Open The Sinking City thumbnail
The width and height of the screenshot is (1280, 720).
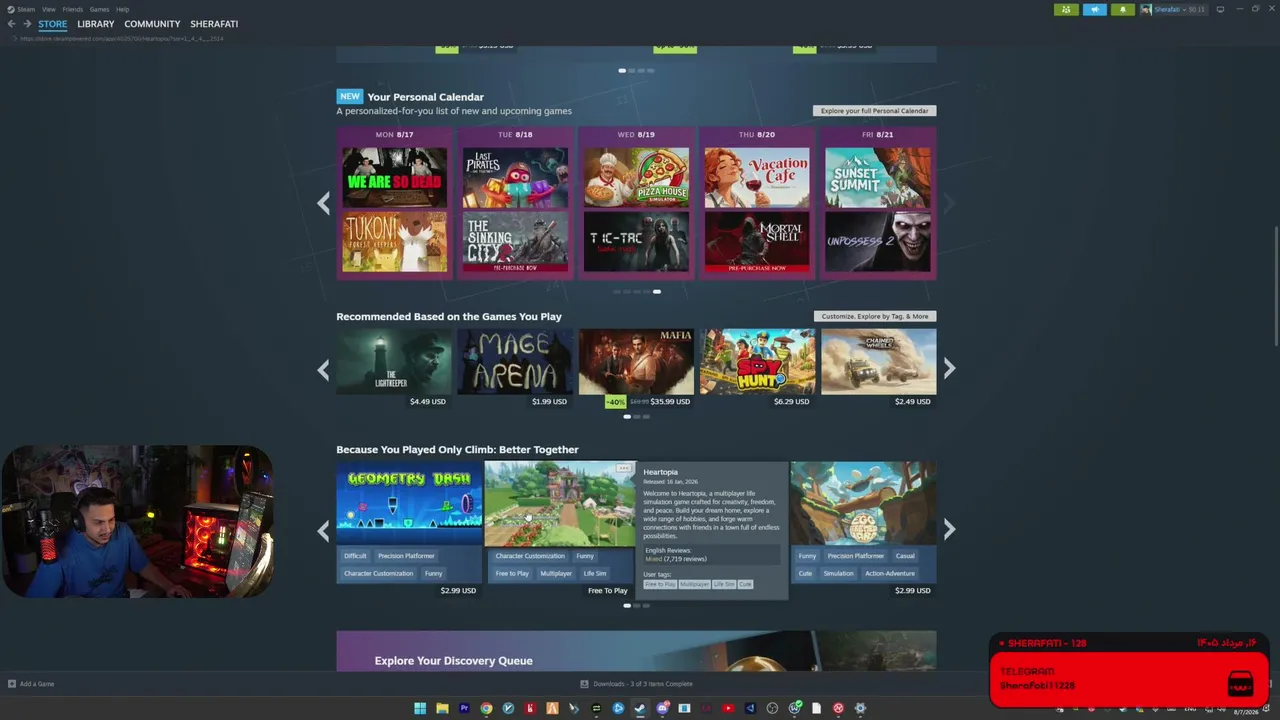click(515, 241)
